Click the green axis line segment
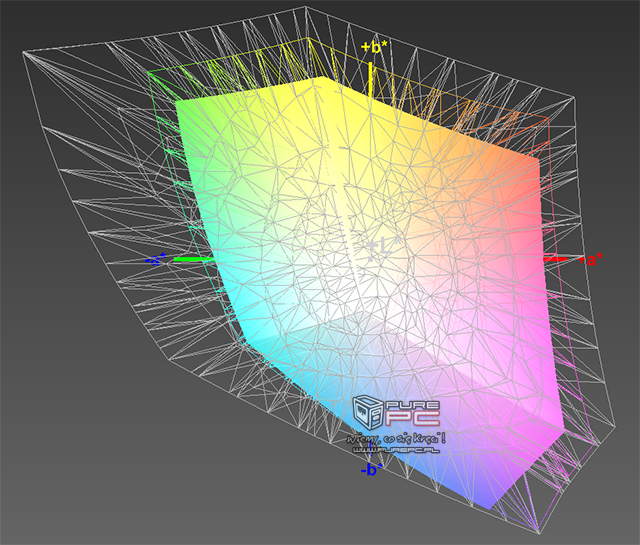 tap(190, 260)
